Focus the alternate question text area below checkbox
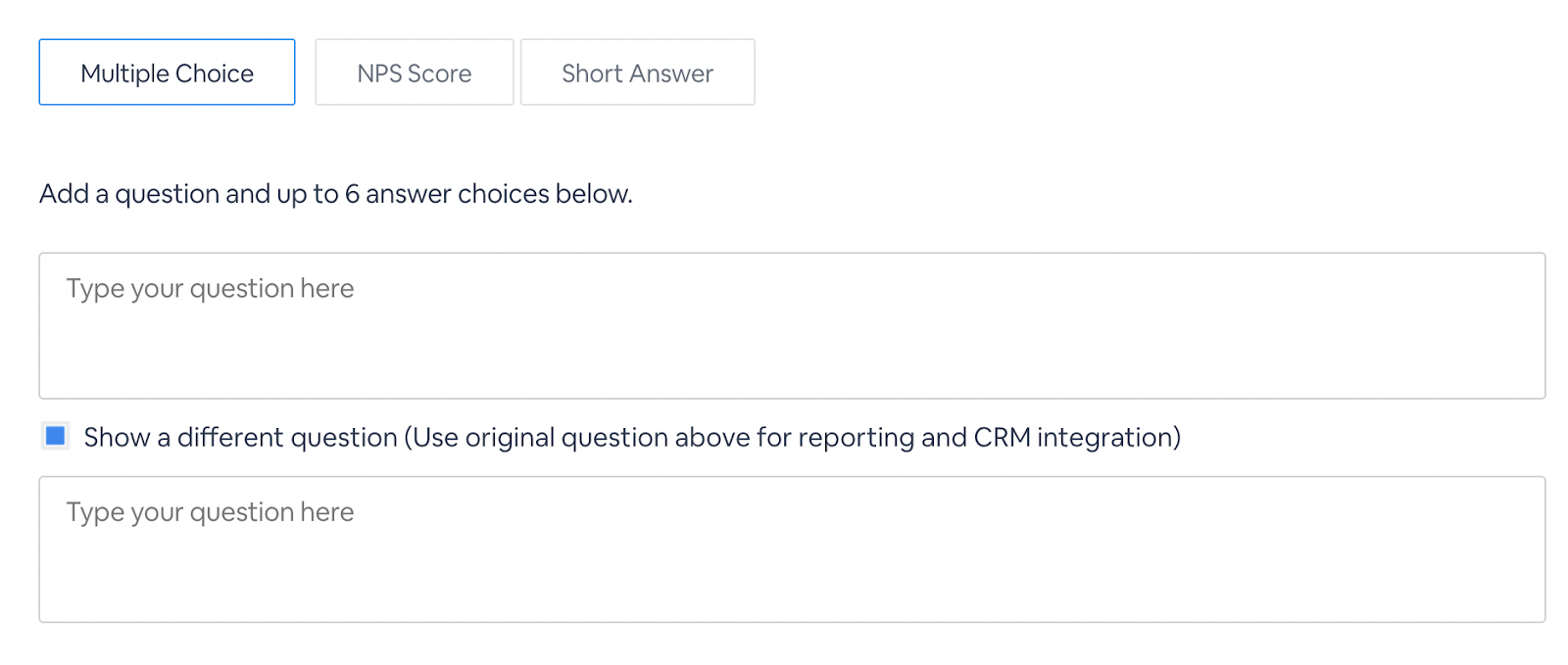The image size is (1568, 665). (x=792, y=548)
